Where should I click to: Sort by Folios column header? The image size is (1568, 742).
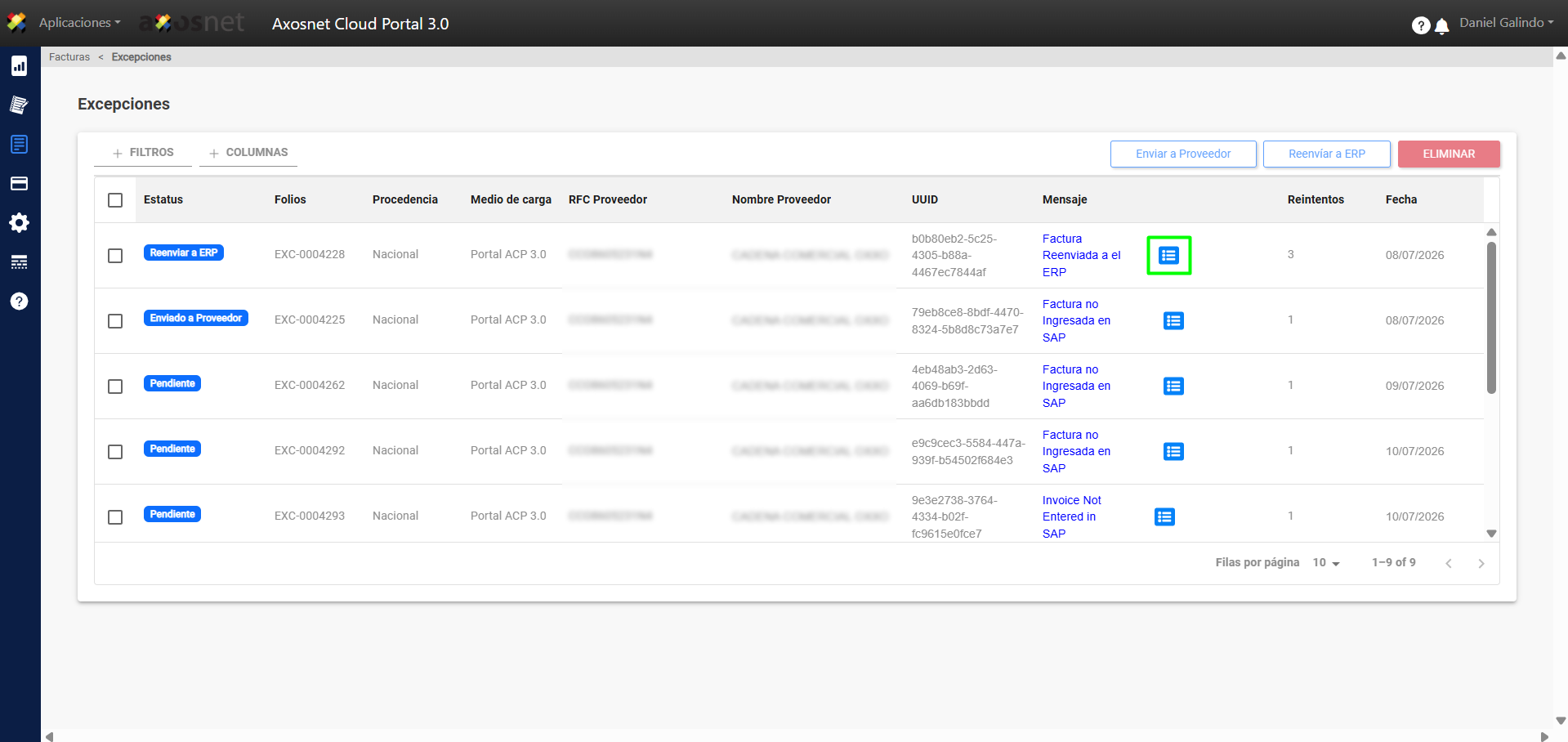coord(290,199)
